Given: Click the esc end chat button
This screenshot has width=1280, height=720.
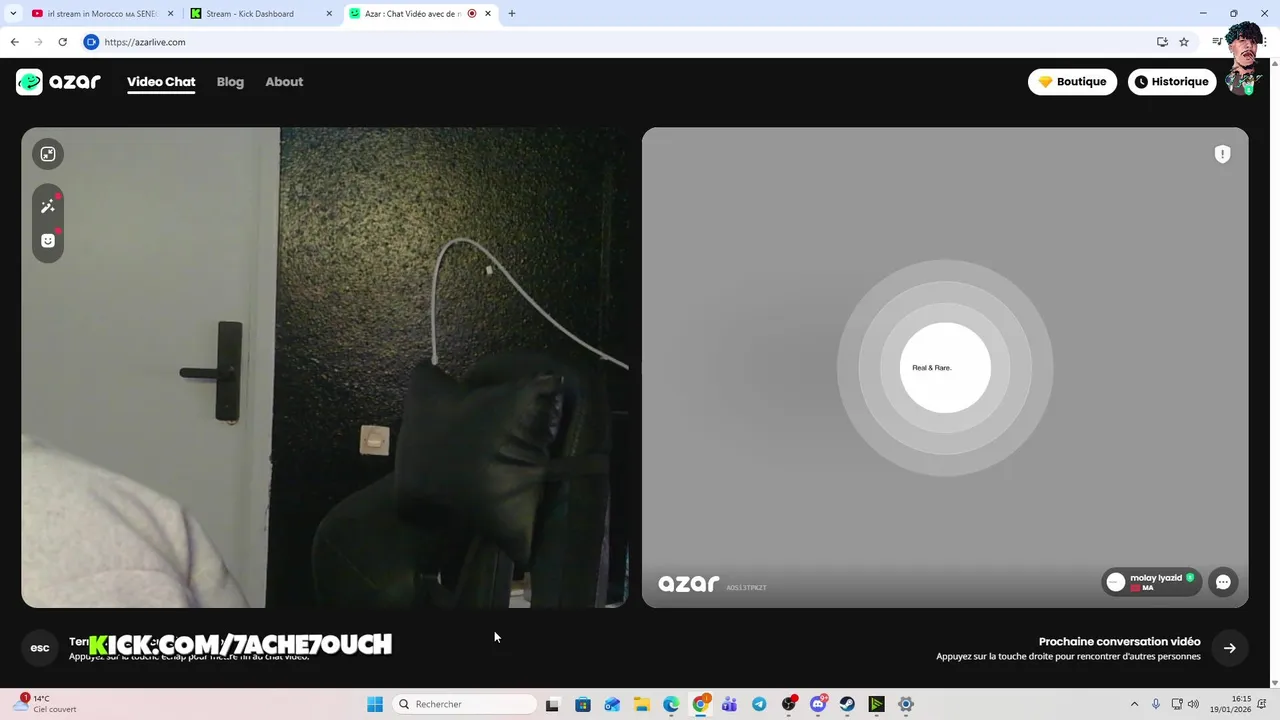Looking at the screenshot, I should tap(40, 648).
